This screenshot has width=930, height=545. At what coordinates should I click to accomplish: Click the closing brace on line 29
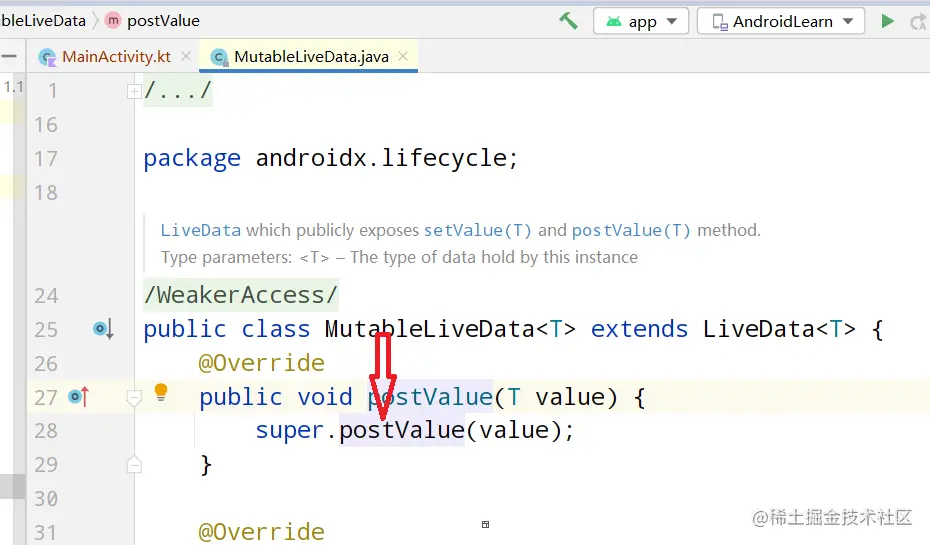[x=206, y=464]
